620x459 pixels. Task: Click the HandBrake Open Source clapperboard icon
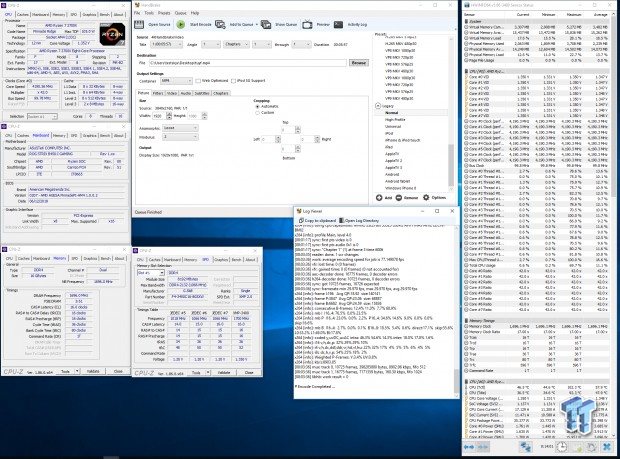pos(139,25)
